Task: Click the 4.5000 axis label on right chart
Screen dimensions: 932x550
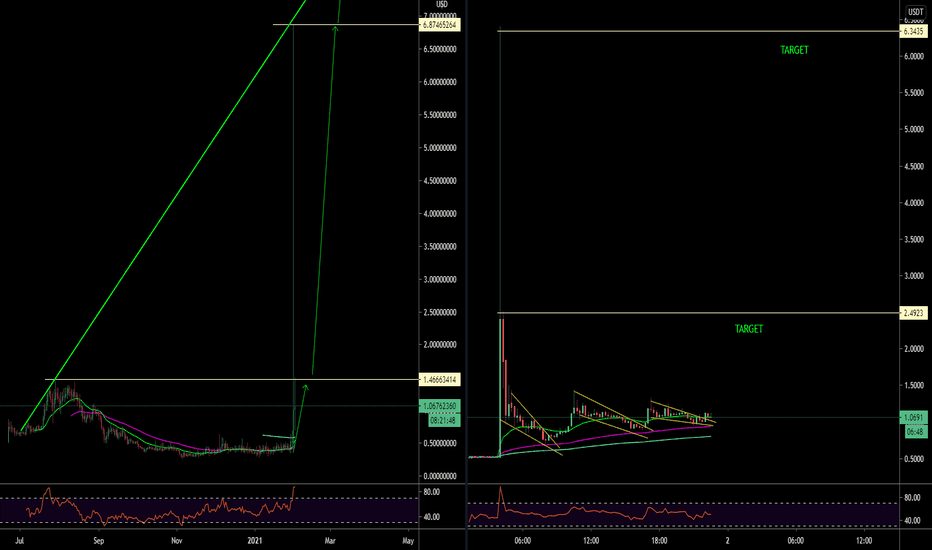Action: tap(914, 166)
